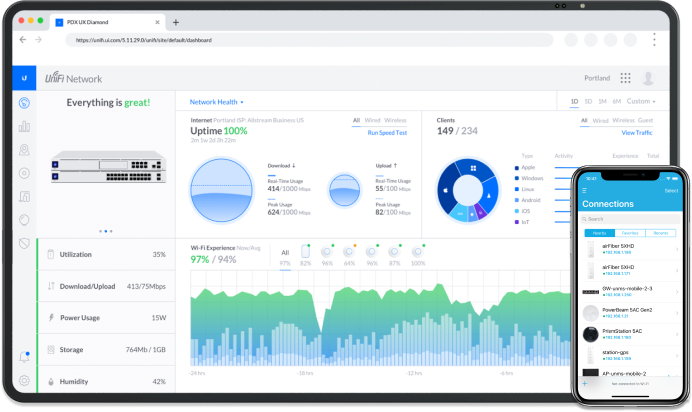Viewport: 692px width, 412px height.
Task: Select the 1M time range tab
Action: tap(602, 101)
